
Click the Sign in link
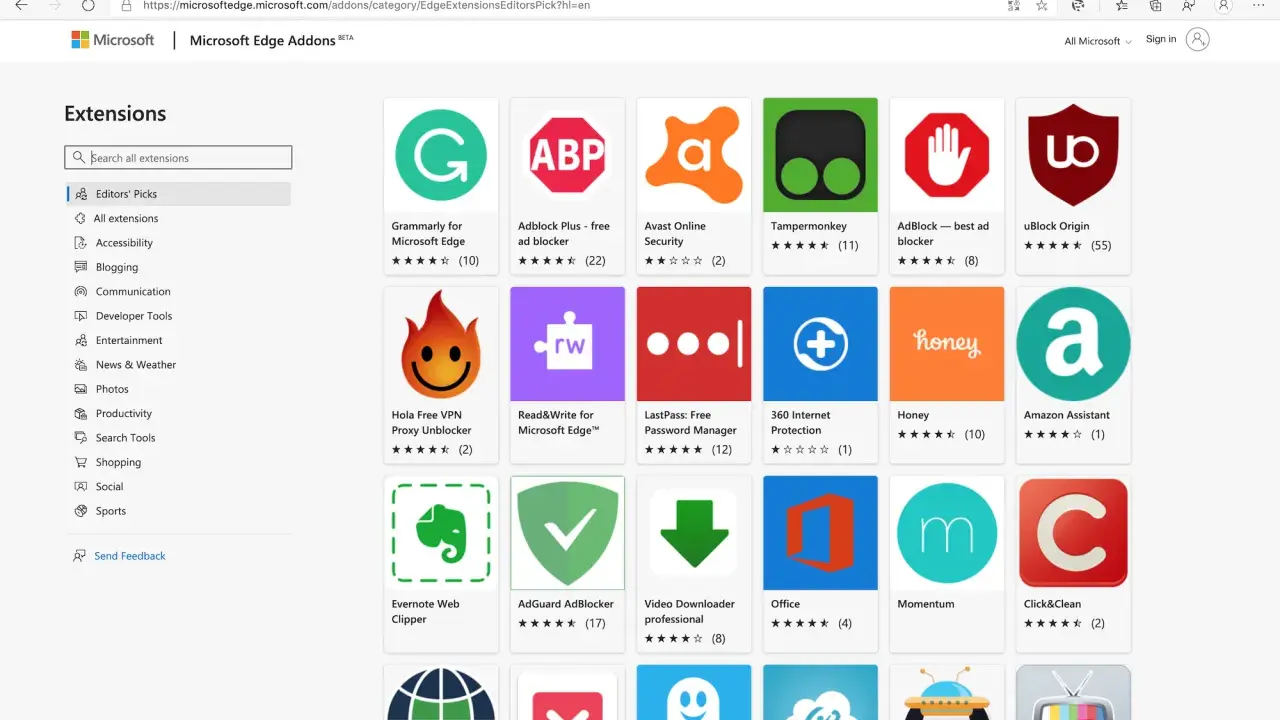[1161, 39]
